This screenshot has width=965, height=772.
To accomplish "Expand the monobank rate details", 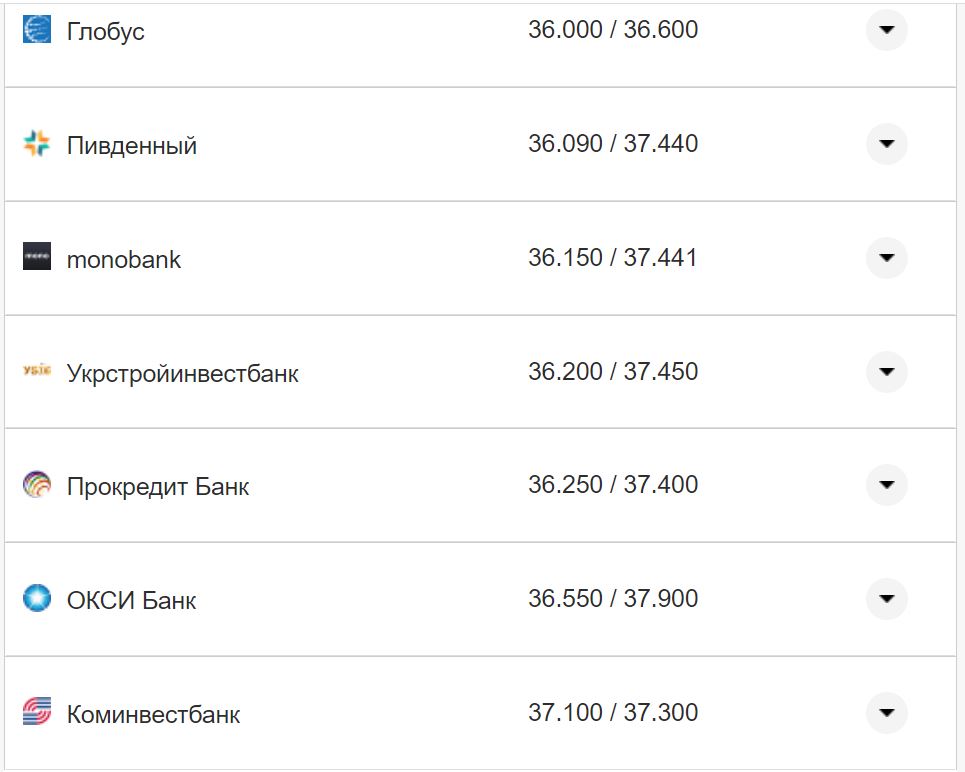I will pyautogui.click(x=886, y=258).
